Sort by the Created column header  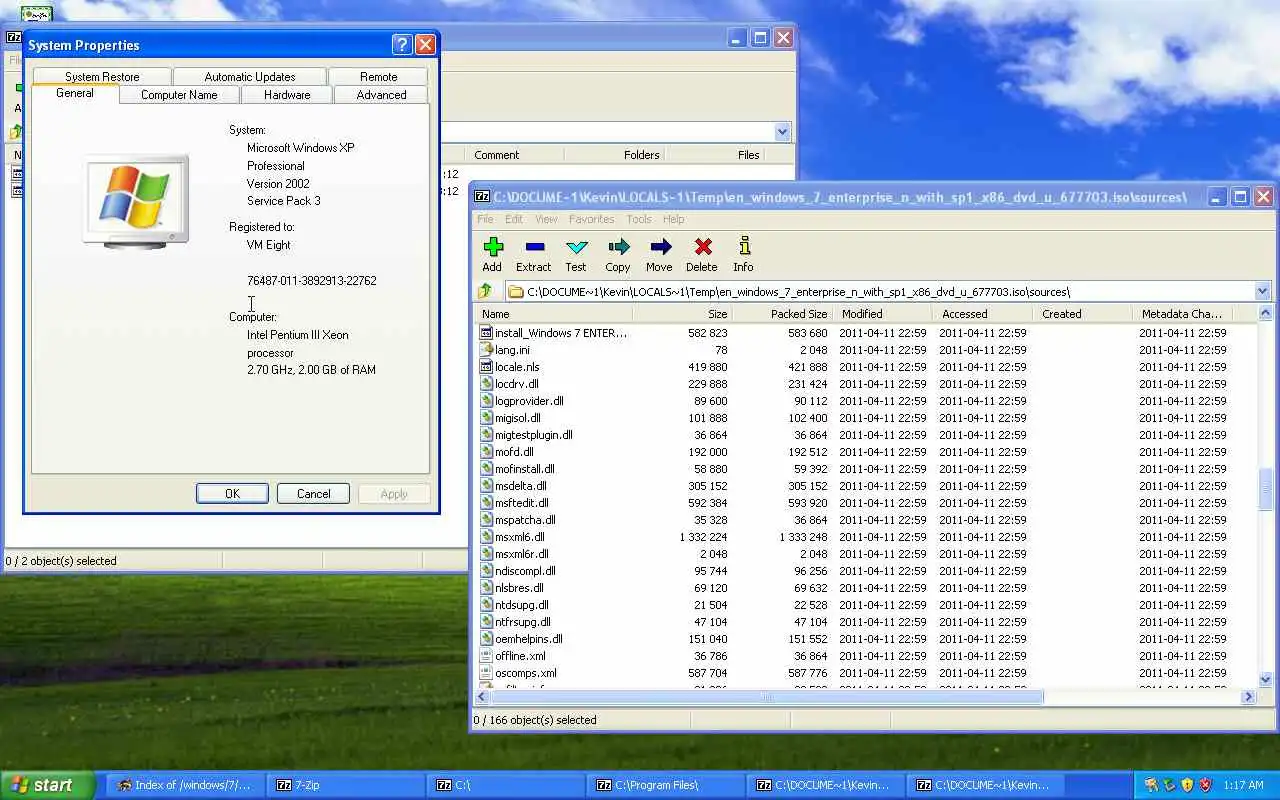pos(1084,314)
